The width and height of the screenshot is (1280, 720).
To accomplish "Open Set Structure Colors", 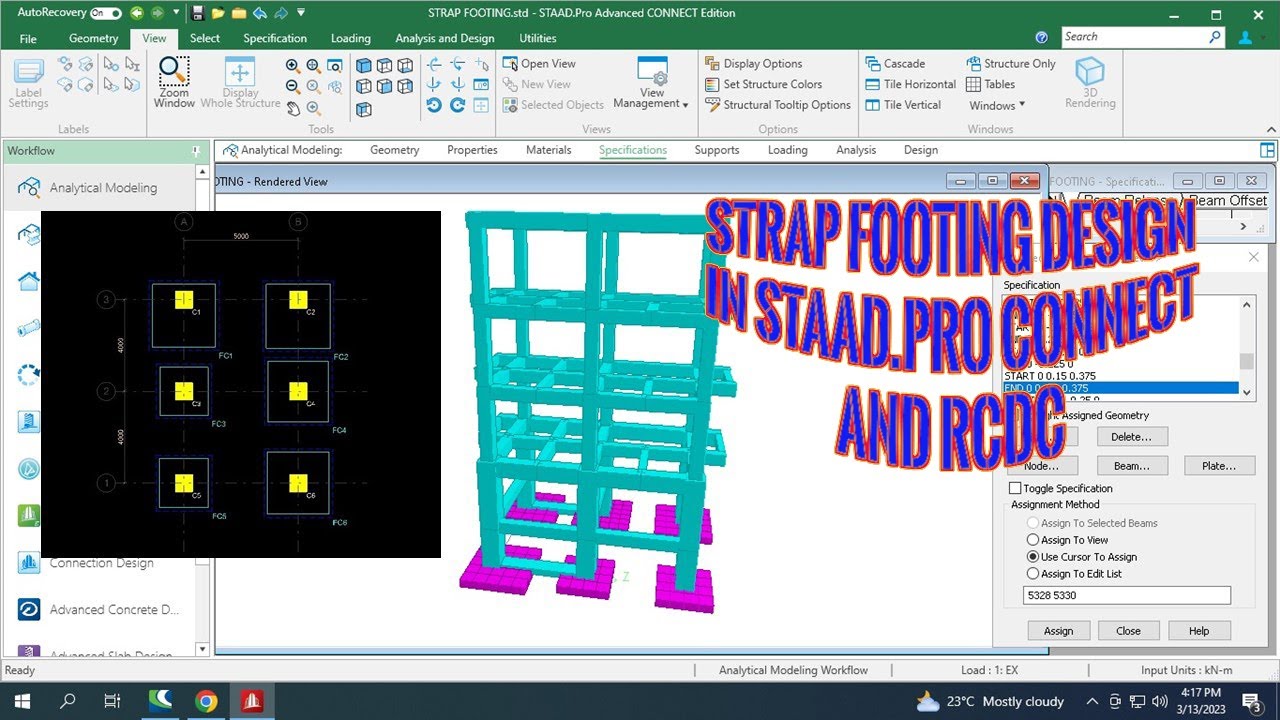I will click(x=763, y=85).
